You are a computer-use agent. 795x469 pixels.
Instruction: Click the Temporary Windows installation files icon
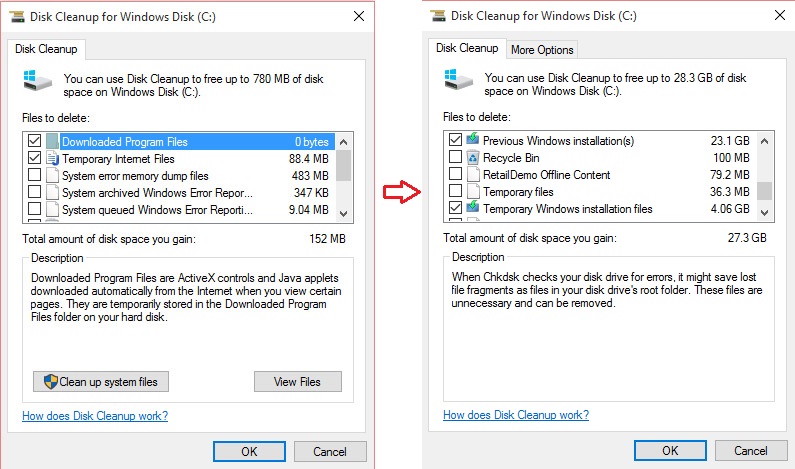(x=473, y=208)
